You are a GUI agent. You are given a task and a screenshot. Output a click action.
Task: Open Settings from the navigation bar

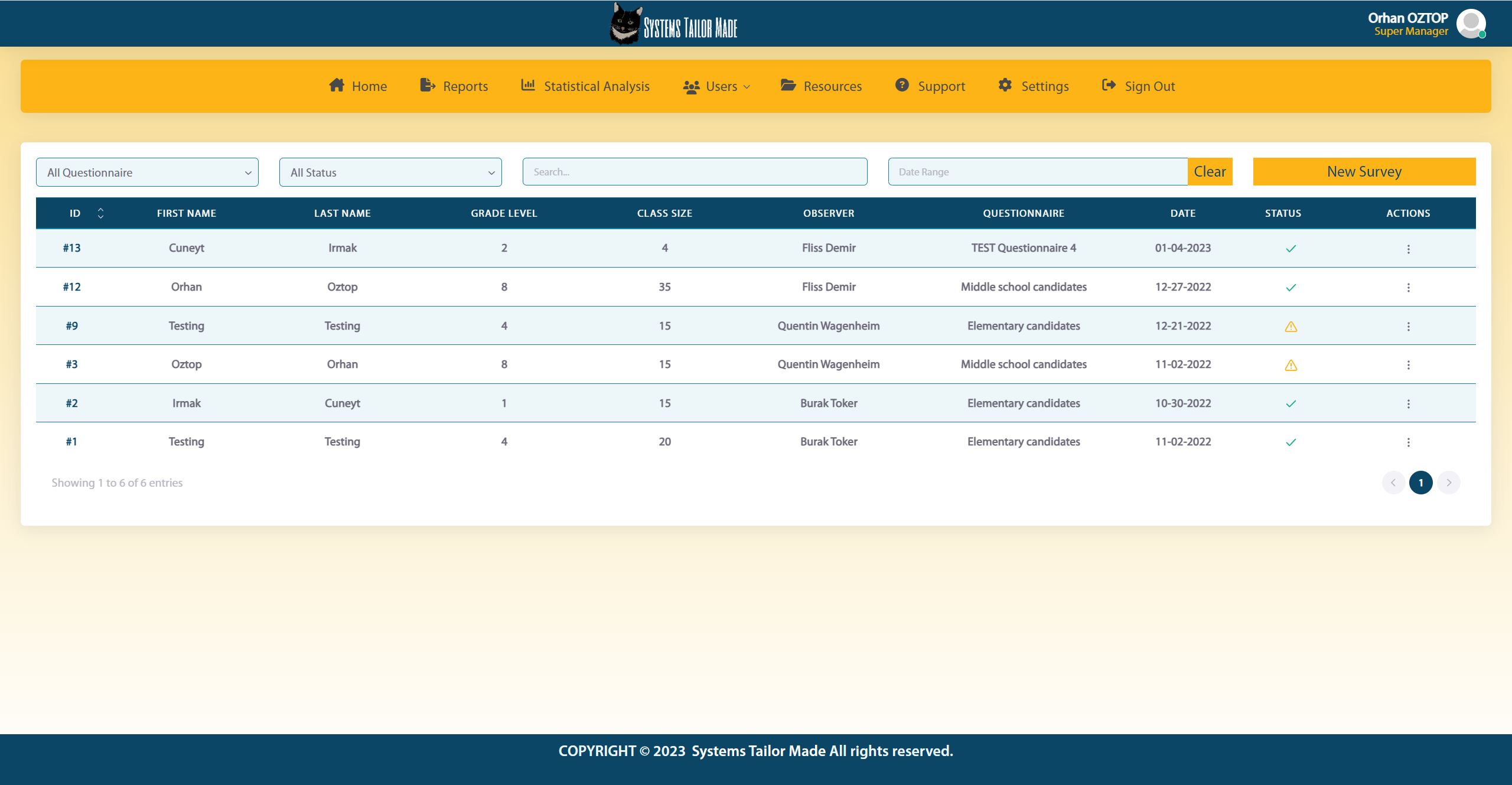[x=1033, y=86]
